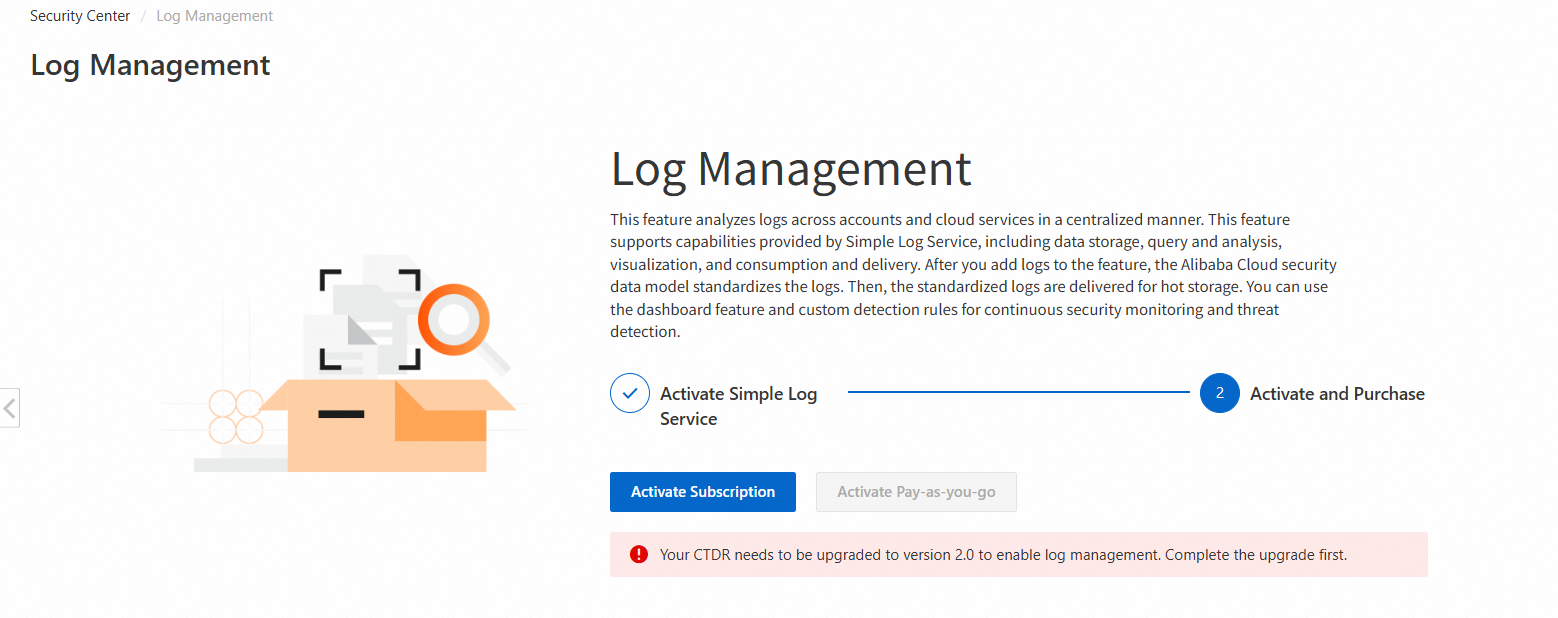Click the step one checkmark circle icon
Image resolution: width=1558 pixels, height=618 pixels.
click(629, 394)
